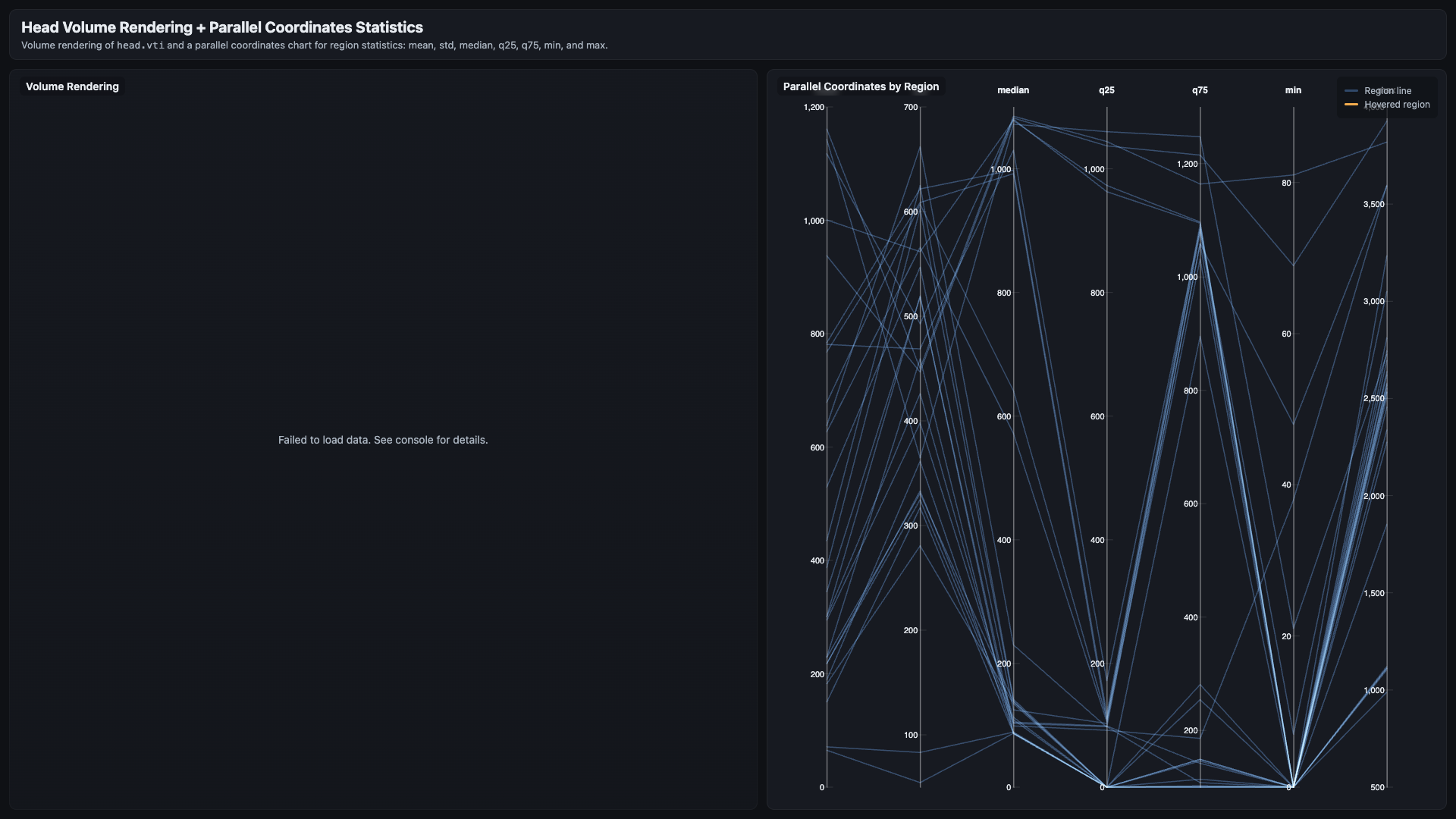Click the 80 tick on the min axis
The image size is (1456, 819).
tap(1286, 183)
